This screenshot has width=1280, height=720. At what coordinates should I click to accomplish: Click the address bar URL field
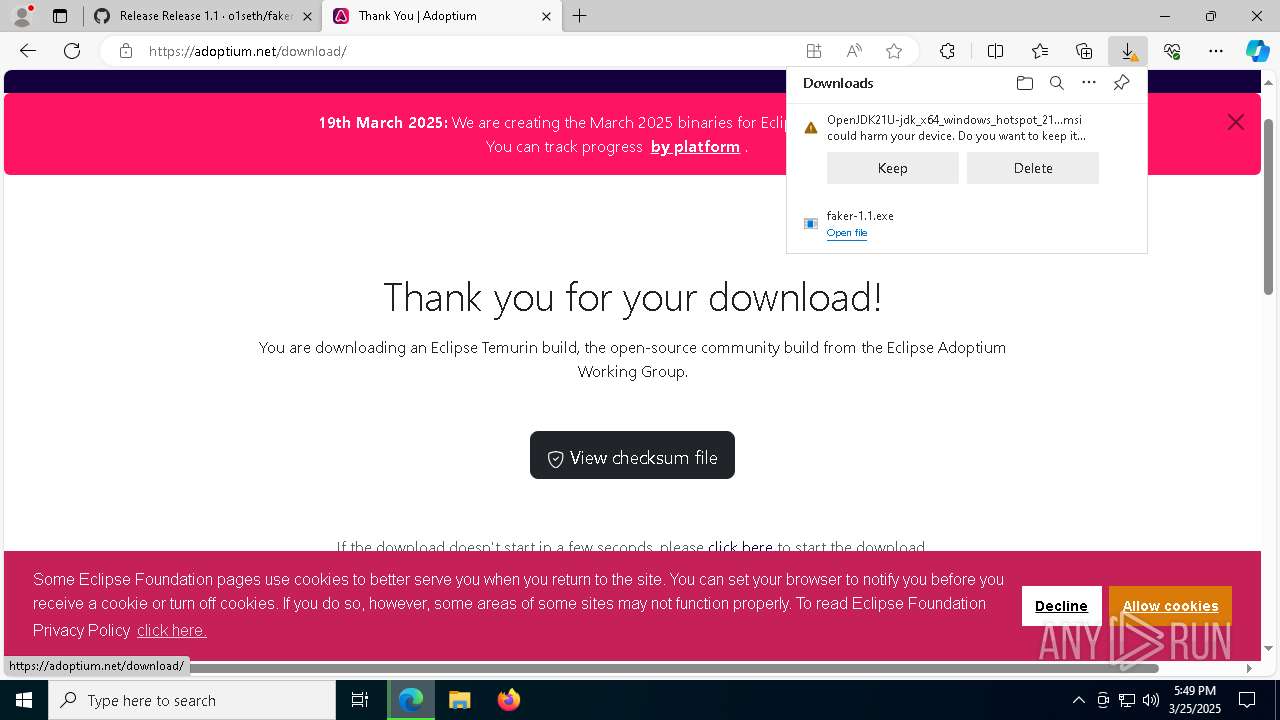coord(470,51)
